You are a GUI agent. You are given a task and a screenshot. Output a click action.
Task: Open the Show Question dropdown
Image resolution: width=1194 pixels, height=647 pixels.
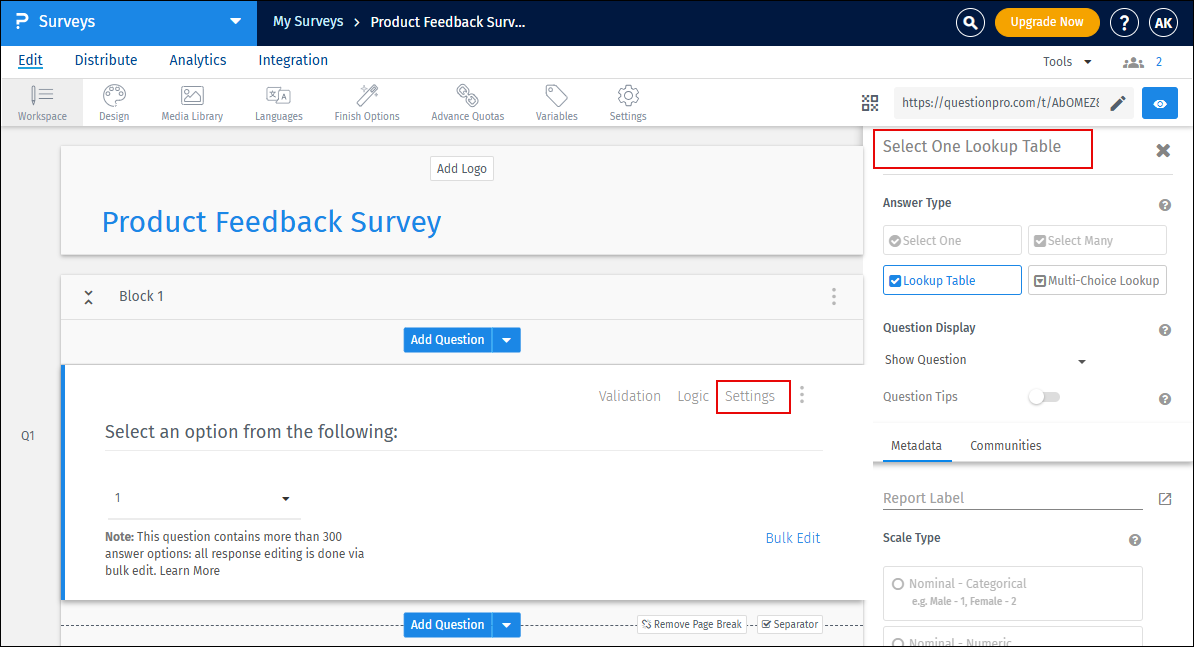coord(985,360)
